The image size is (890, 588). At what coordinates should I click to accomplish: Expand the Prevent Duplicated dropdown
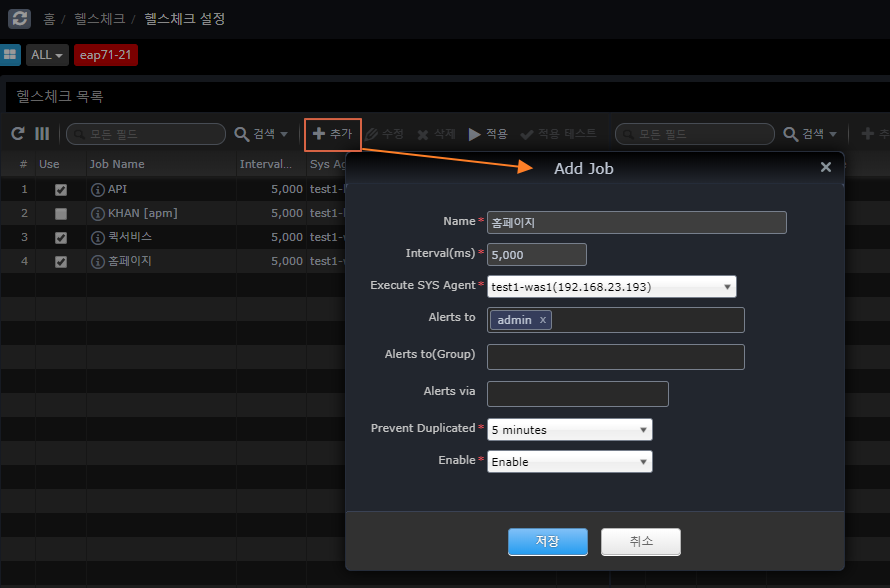point(569,430)
